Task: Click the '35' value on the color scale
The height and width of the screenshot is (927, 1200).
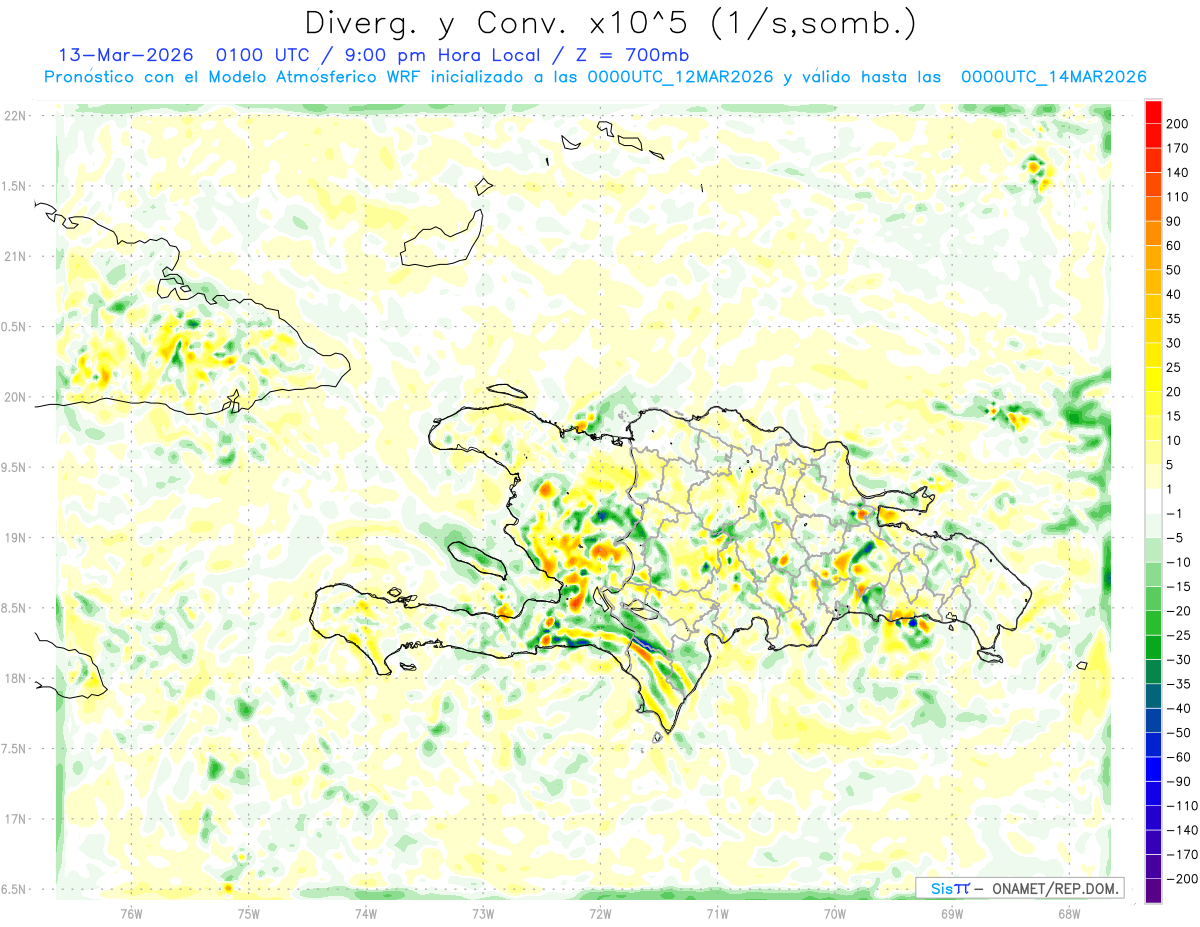Action: [1175, 319]
